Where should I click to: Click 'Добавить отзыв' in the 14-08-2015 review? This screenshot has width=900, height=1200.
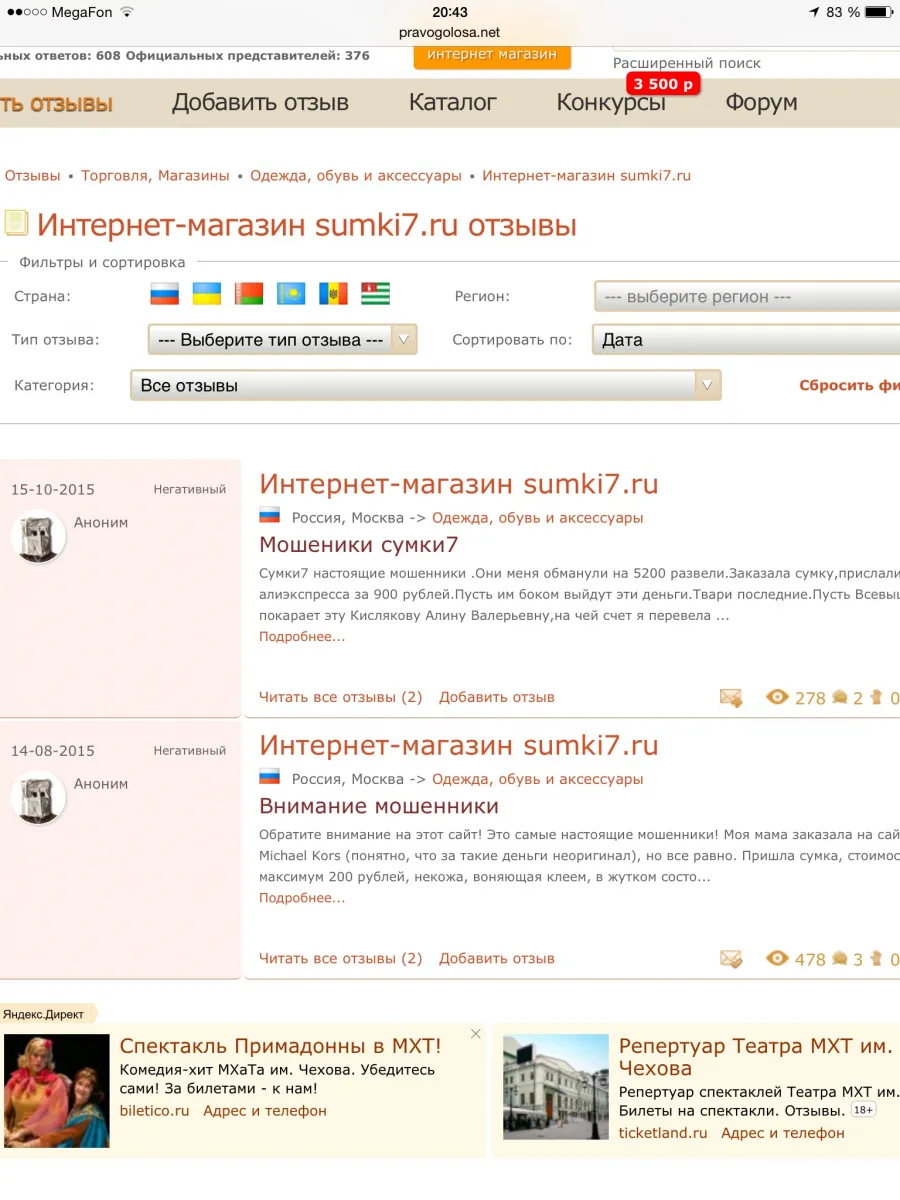[x=497, y=959]
